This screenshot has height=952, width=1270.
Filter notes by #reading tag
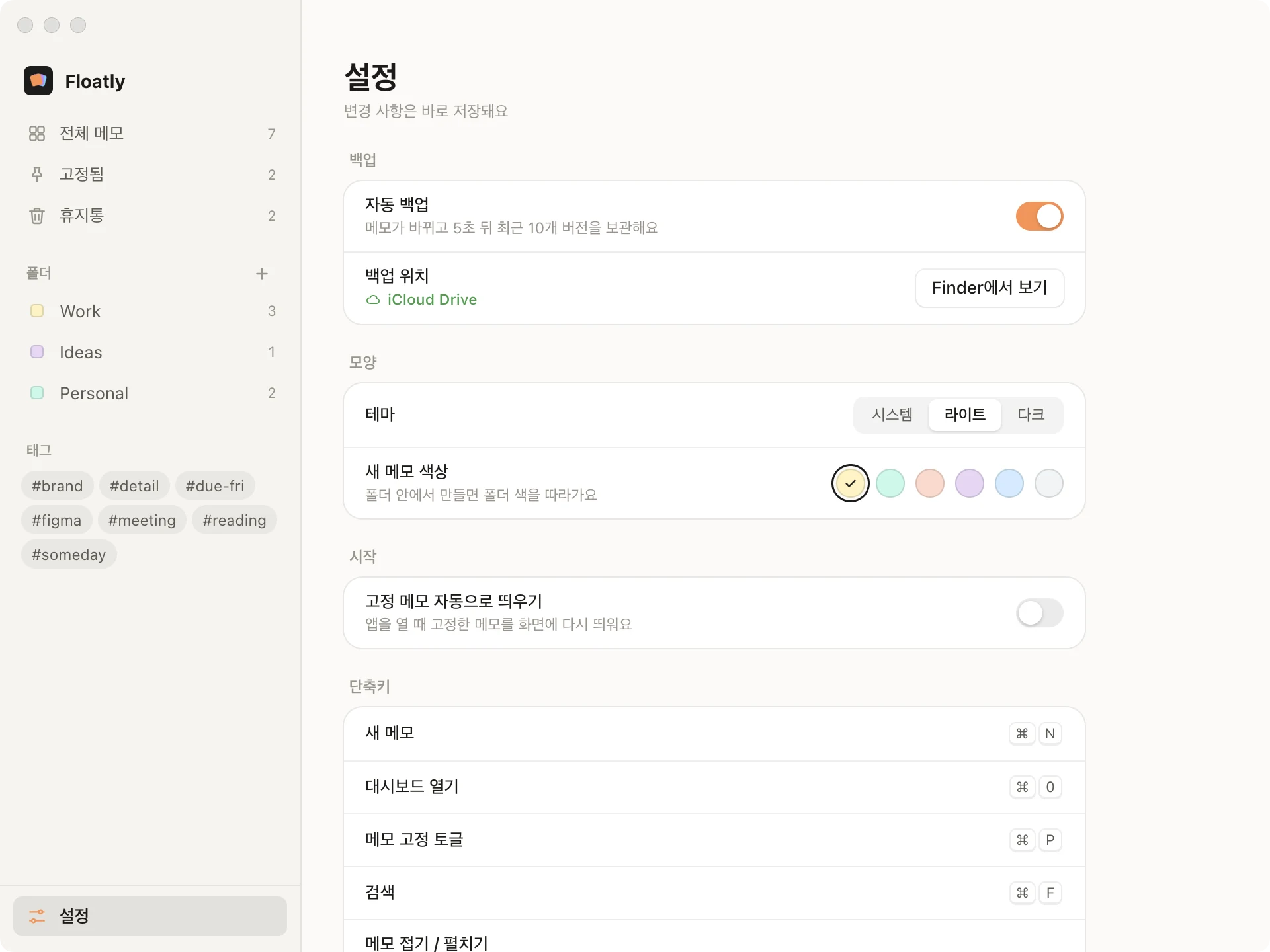[x=234, y=520]
